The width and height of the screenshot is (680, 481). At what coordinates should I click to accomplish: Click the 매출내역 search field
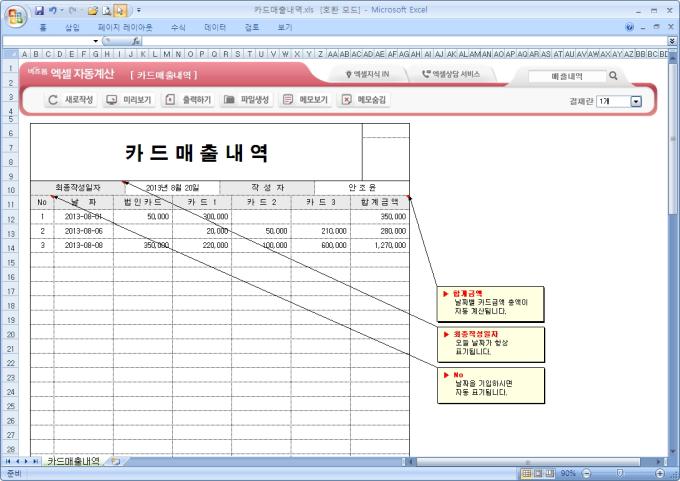coord(567,76)
